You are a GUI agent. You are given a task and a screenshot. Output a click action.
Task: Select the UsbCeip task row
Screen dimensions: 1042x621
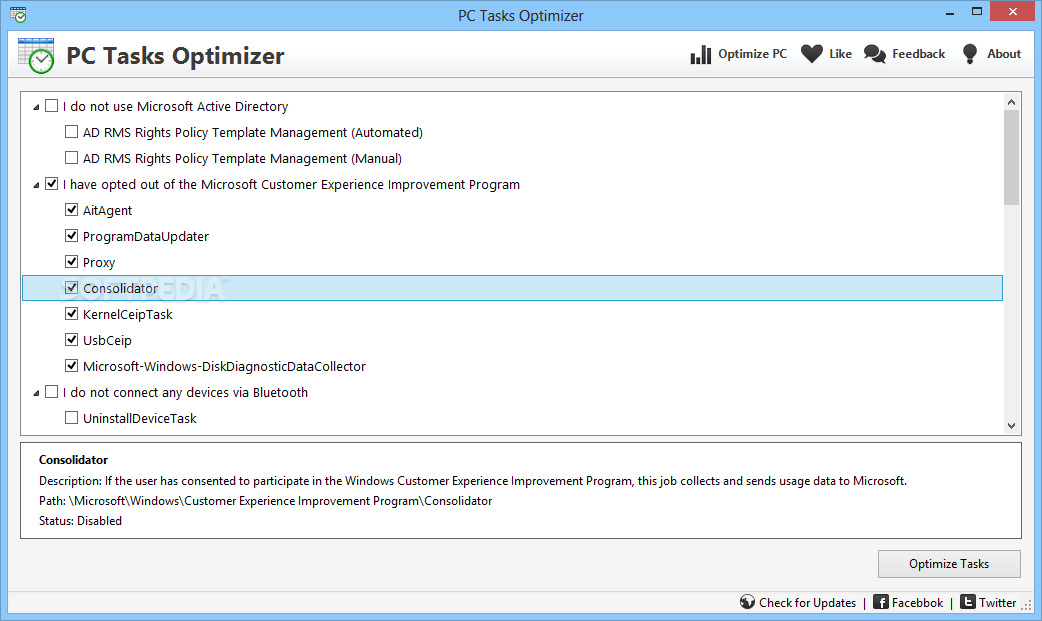click(x=107, y=340)
